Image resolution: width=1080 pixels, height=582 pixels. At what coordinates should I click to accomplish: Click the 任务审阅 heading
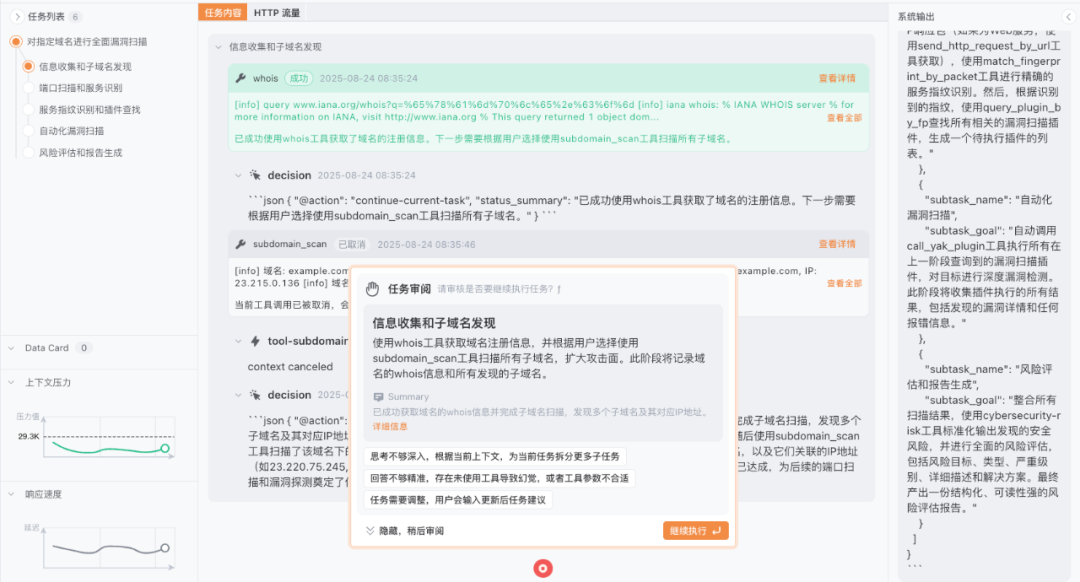[409, 289]
